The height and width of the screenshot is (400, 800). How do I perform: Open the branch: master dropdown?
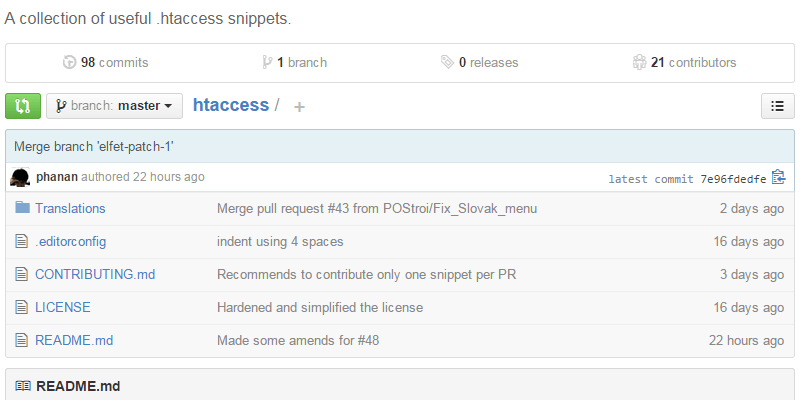tap(114, 106)
